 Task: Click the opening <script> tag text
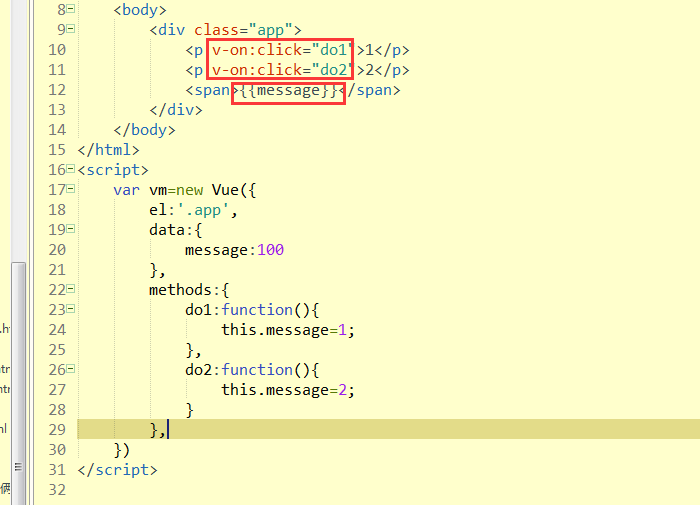point(113,170)
